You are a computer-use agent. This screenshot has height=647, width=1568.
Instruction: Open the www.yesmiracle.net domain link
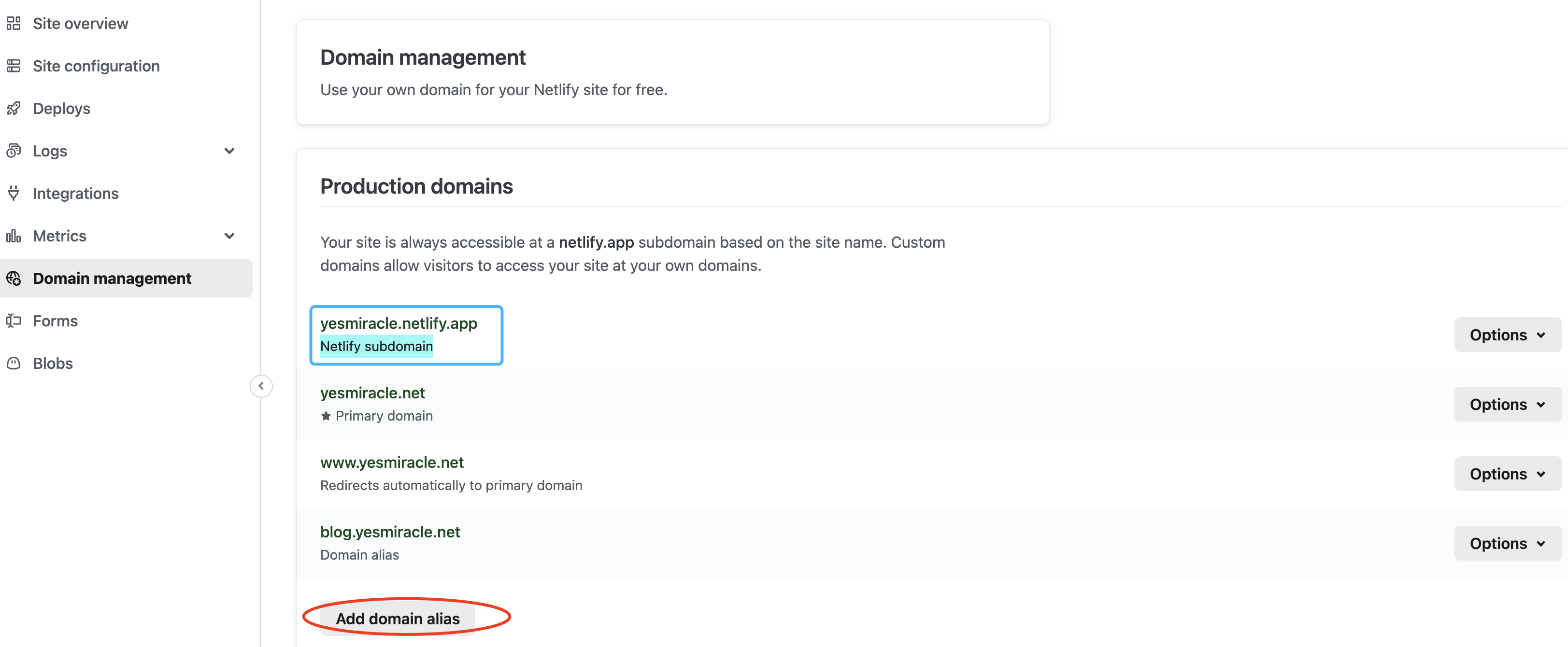(392, 462)
